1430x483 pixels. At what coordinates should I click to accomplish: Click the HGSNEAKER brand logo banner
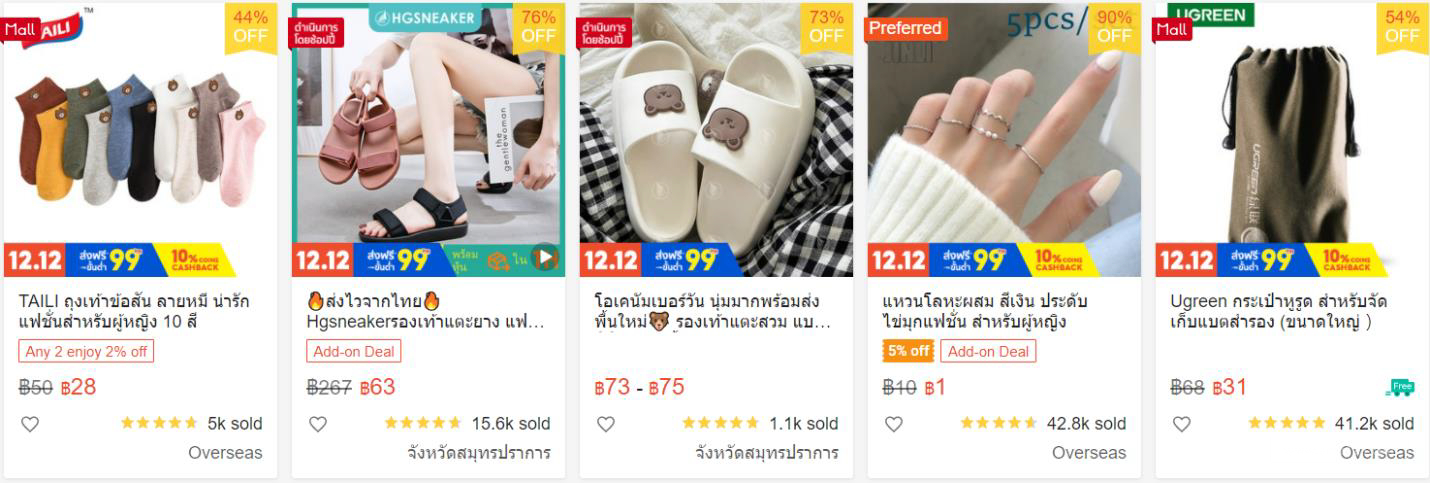coord(425,17)
